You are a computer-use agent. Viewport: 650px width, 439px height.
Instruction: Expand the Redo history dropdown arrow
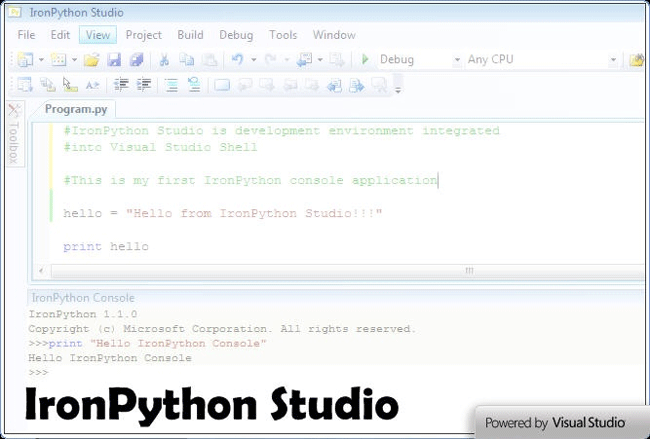(x=286, y=60)
